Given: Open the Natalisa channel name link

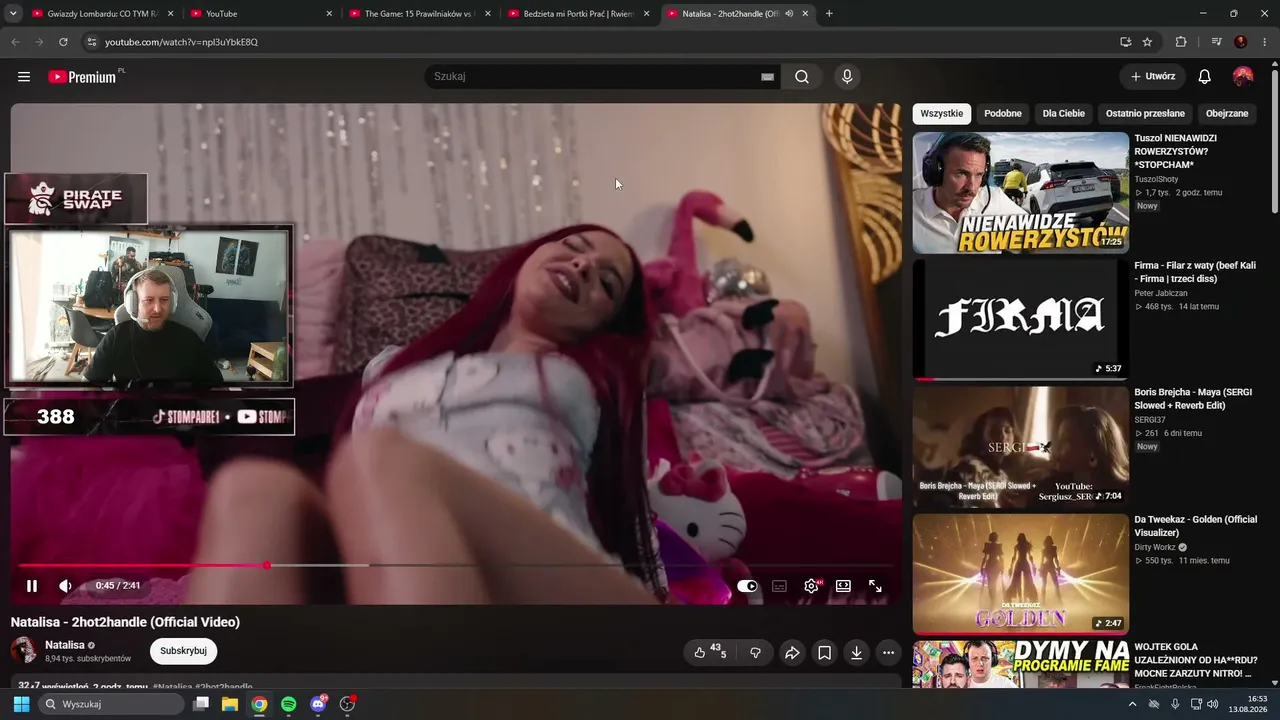Looking at the screenshot, I should tap(65, 645).
